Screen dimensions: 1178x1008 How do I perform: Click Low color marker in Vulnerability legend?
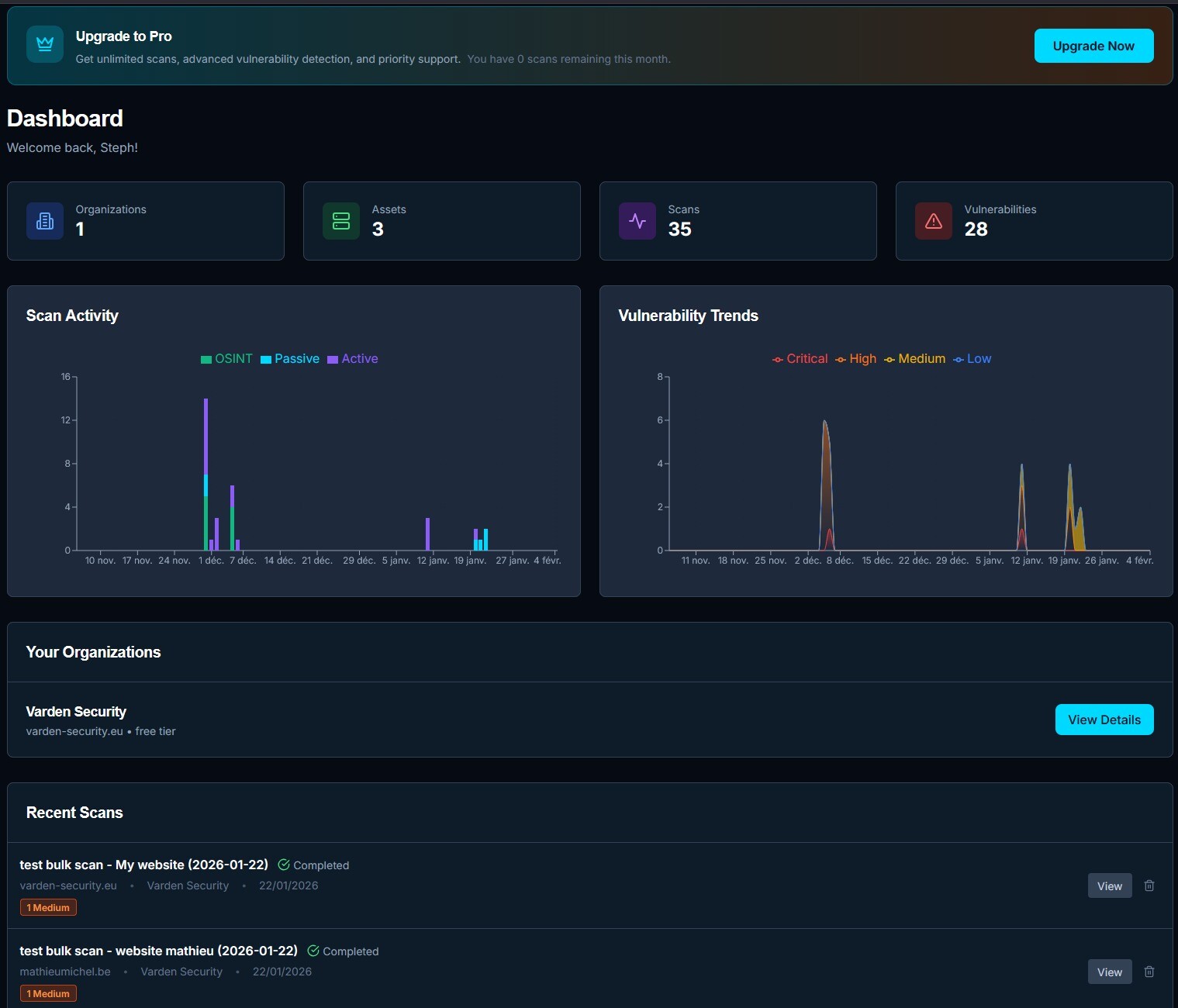[x=959, y=359]
